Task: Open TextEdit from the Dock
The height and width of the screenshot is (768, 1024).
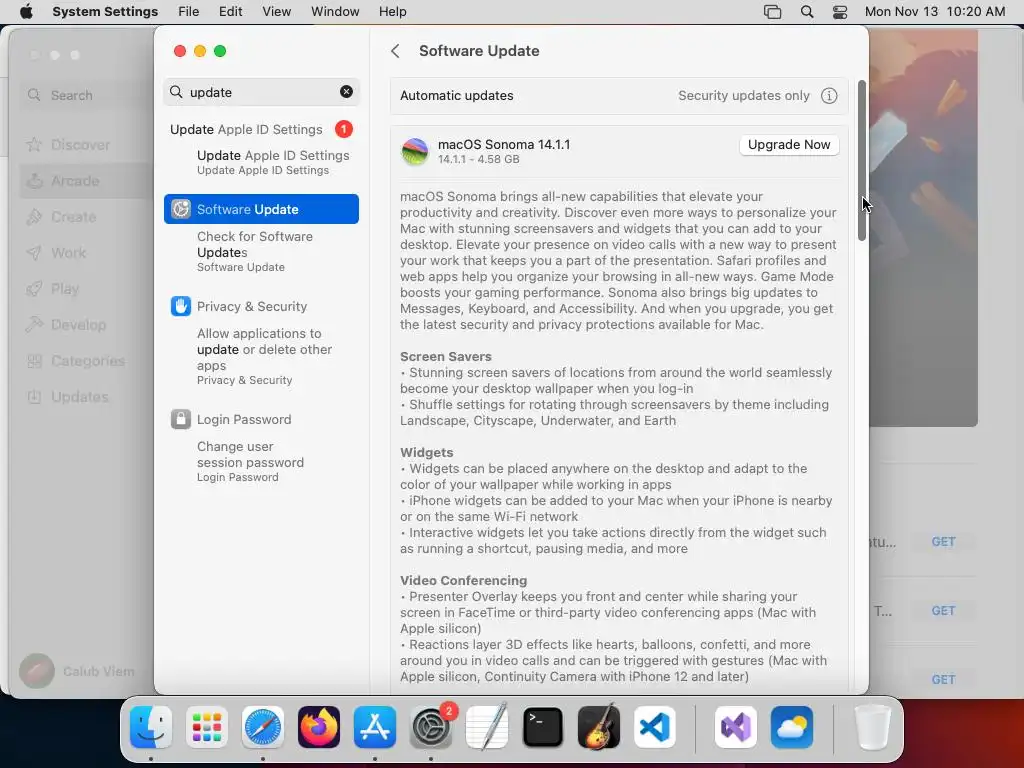Action: 487,727
